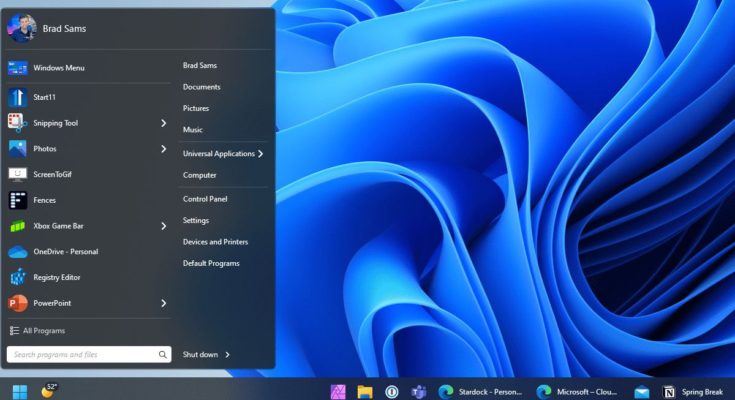The image size is (735, 400).
Task: Open Microsoft Teams from the taskbar
Action: tap(420, 391)
